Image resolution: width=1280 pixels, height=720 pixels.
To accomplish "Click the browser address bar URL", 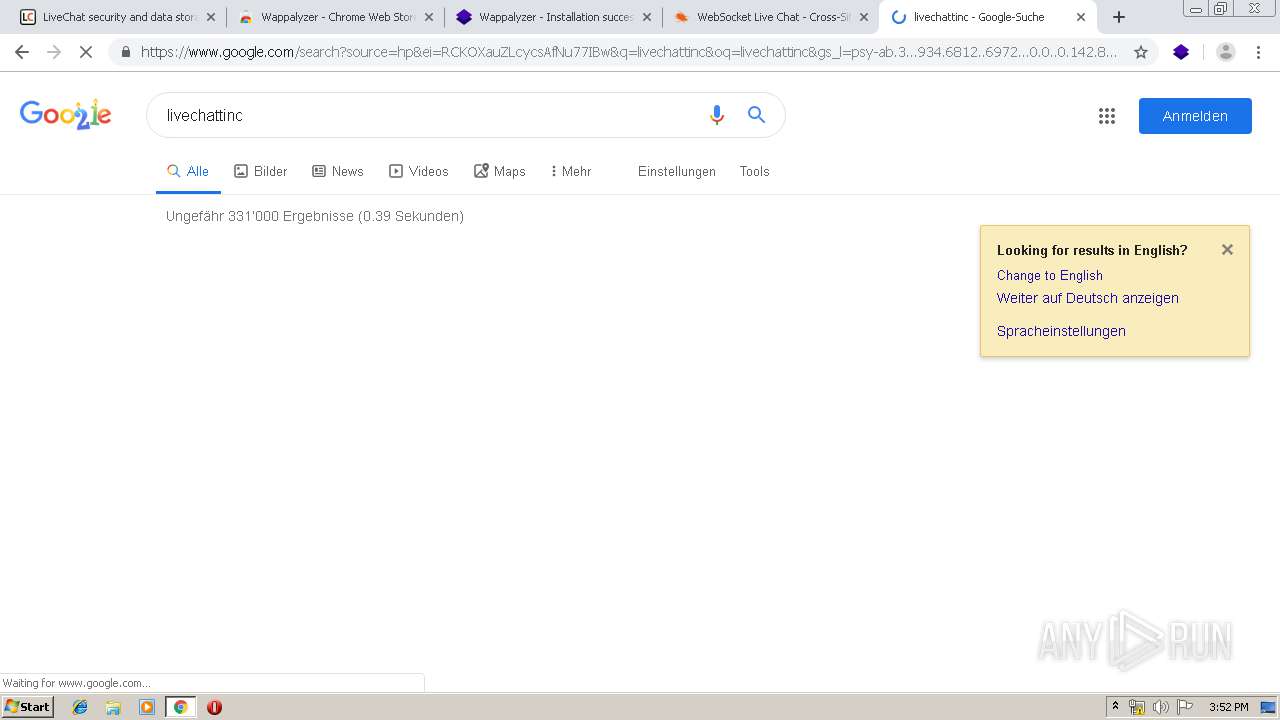I will (629, 52).
